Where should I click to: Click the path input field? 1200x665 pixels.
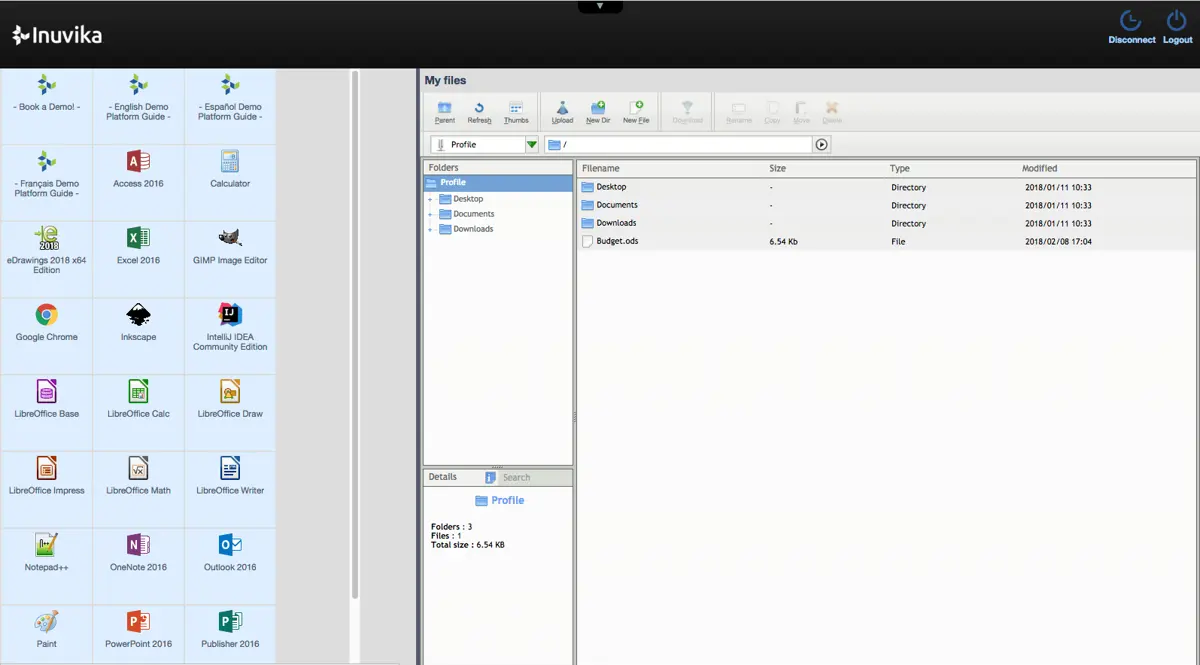point(678,145)
